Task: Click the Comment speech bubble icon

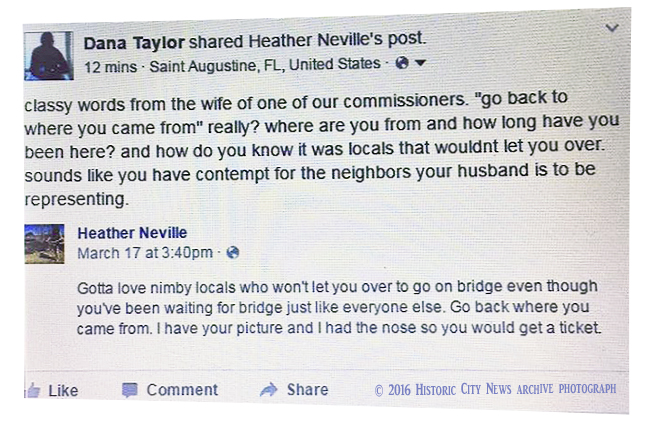Action: pos(129,390)
